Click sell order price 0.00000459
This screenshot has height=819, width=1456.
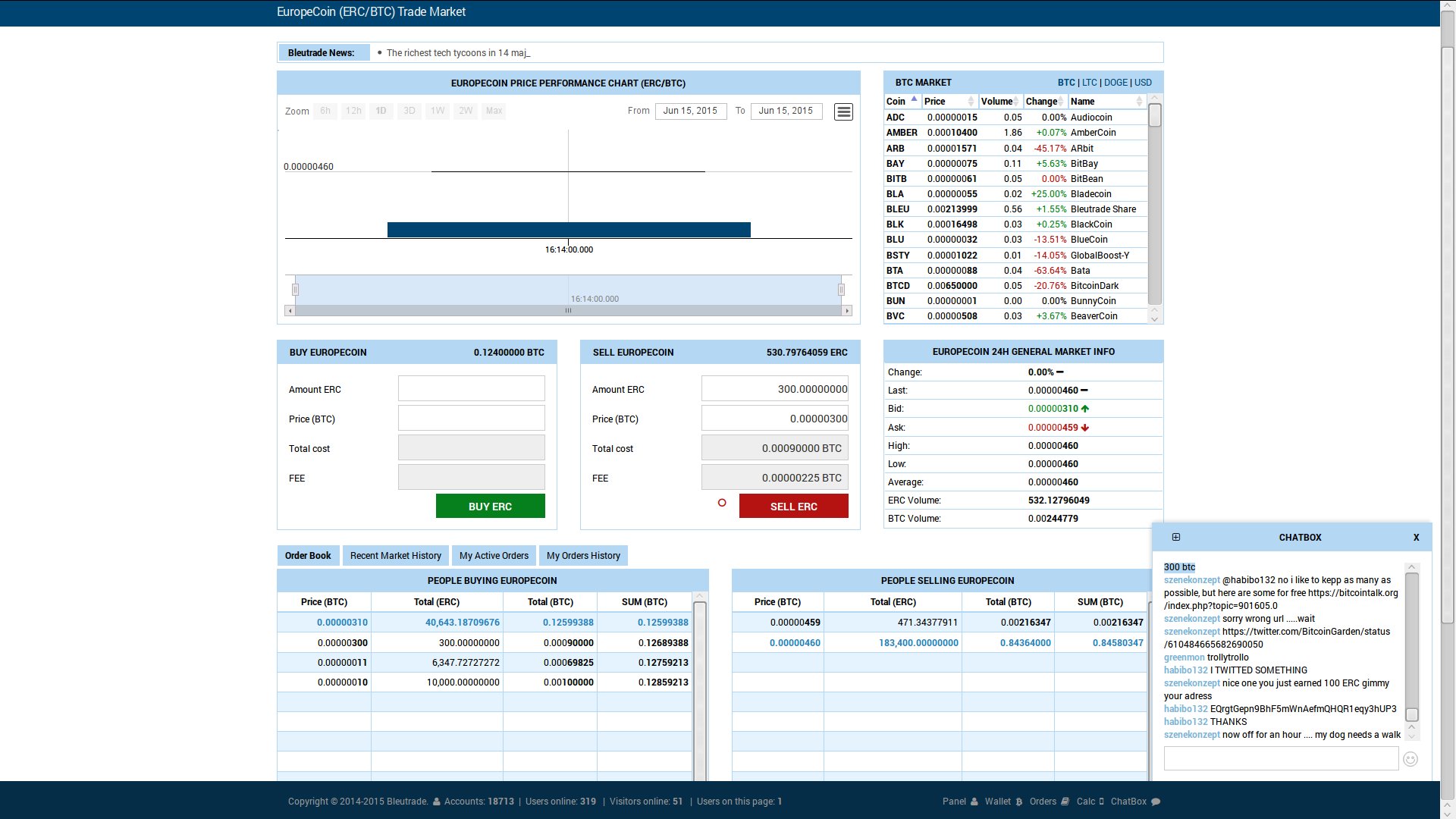pos(795,623)
